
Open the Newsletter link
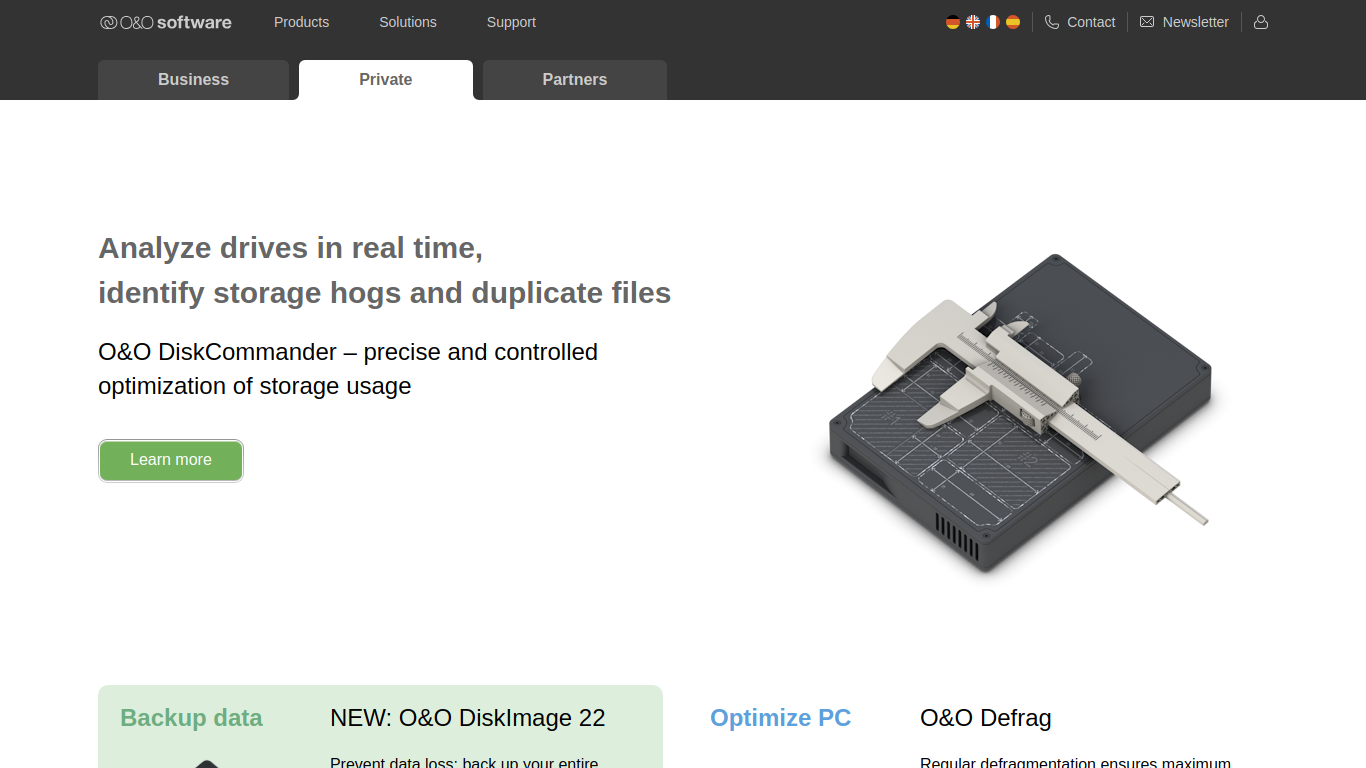tap(1195, 22)
